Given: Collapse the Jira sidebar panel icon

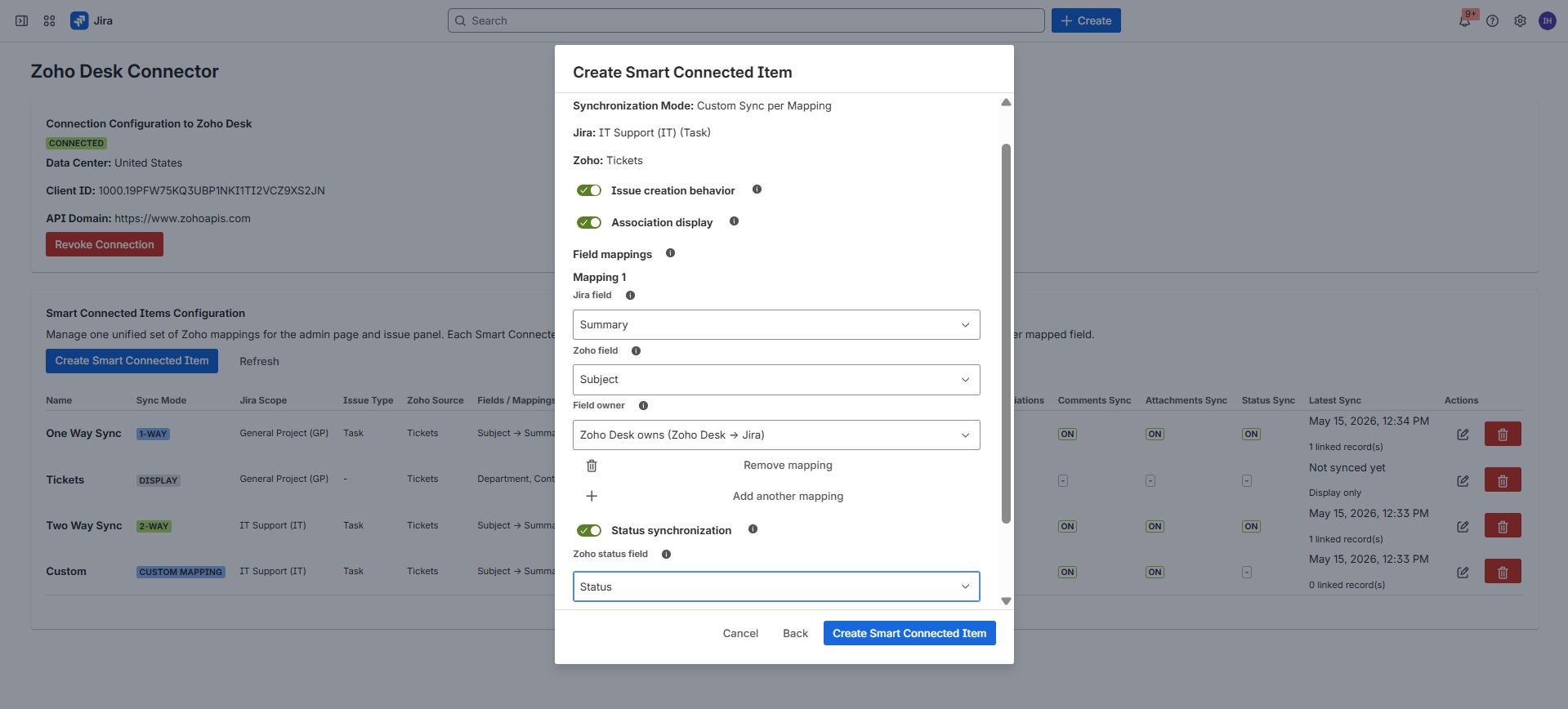Looking at the screenshot, I should click(22, 21).
